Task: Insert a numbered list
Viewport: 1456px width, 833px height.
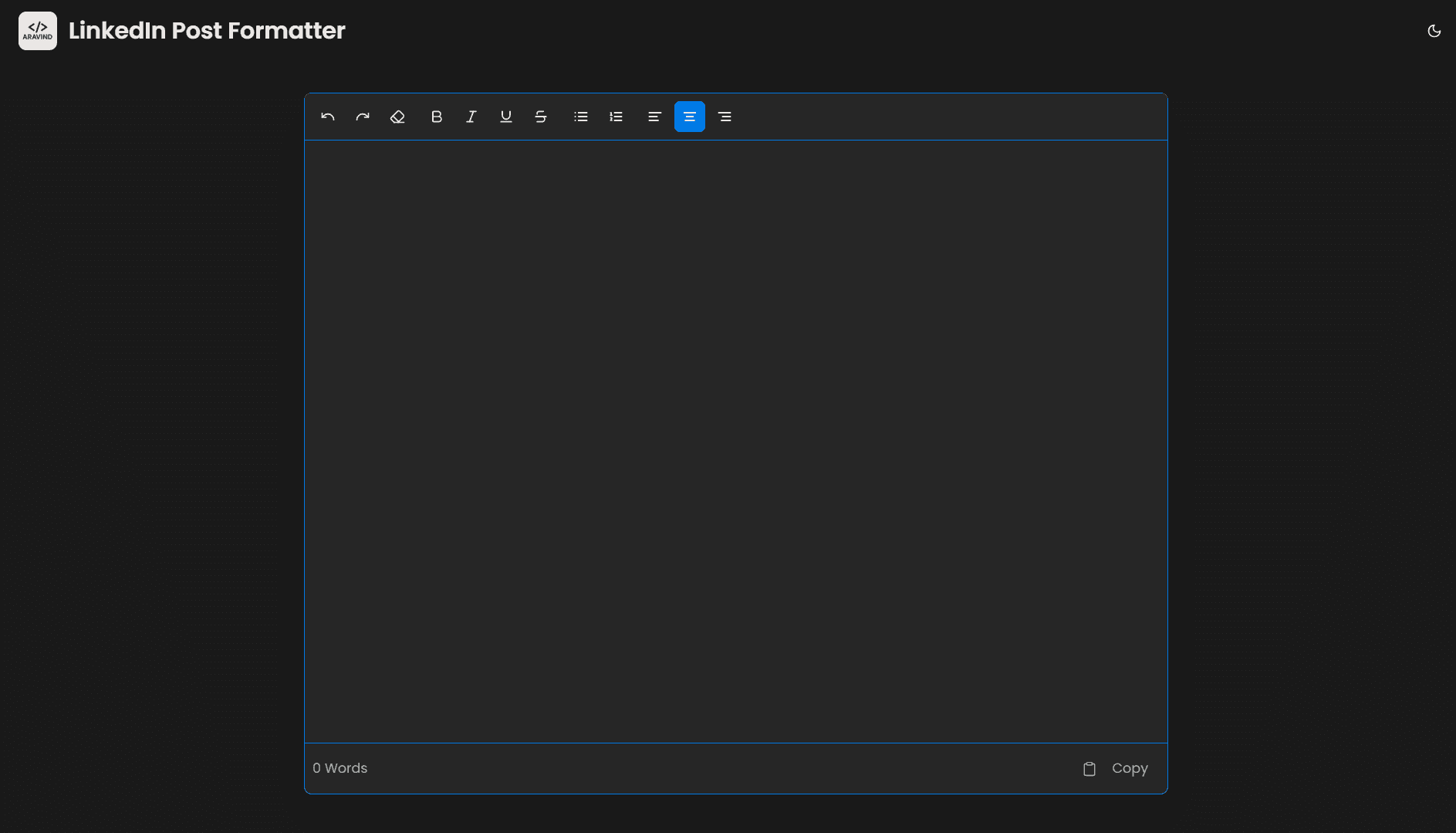Action: coord(616,117)
